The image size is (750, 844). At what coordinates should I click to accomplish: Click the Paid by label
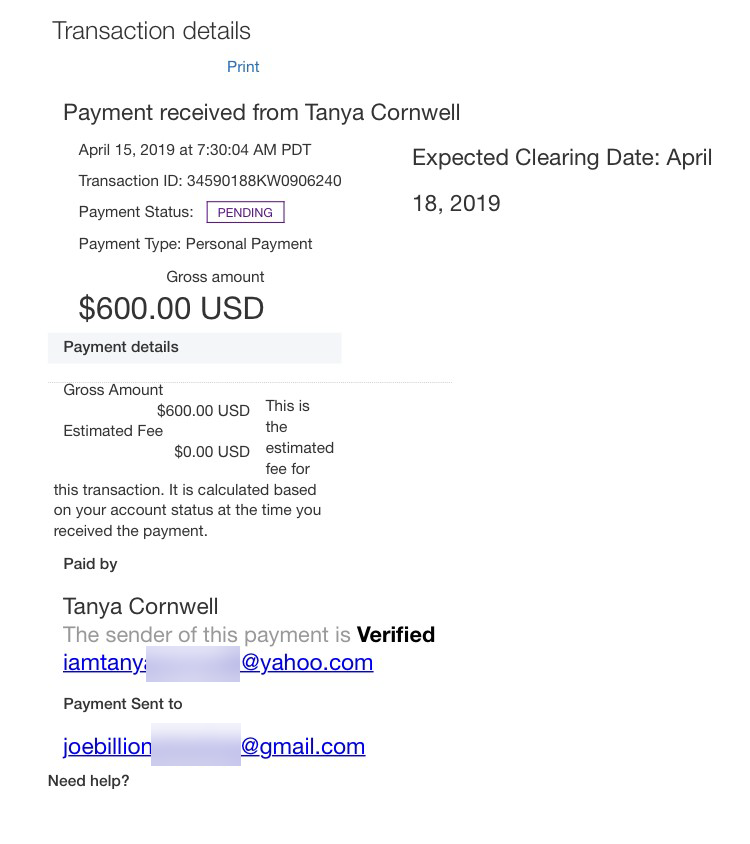(x=90, y=564)
